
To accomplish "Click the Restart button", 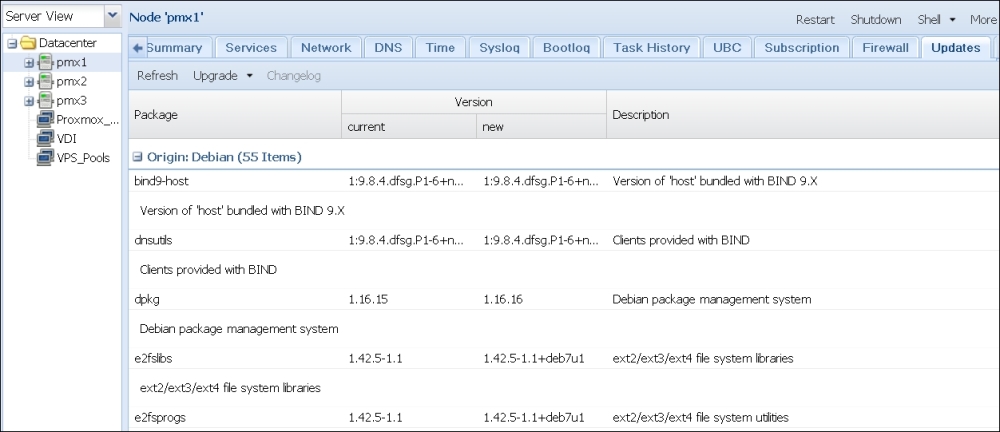I will point(815,20).
